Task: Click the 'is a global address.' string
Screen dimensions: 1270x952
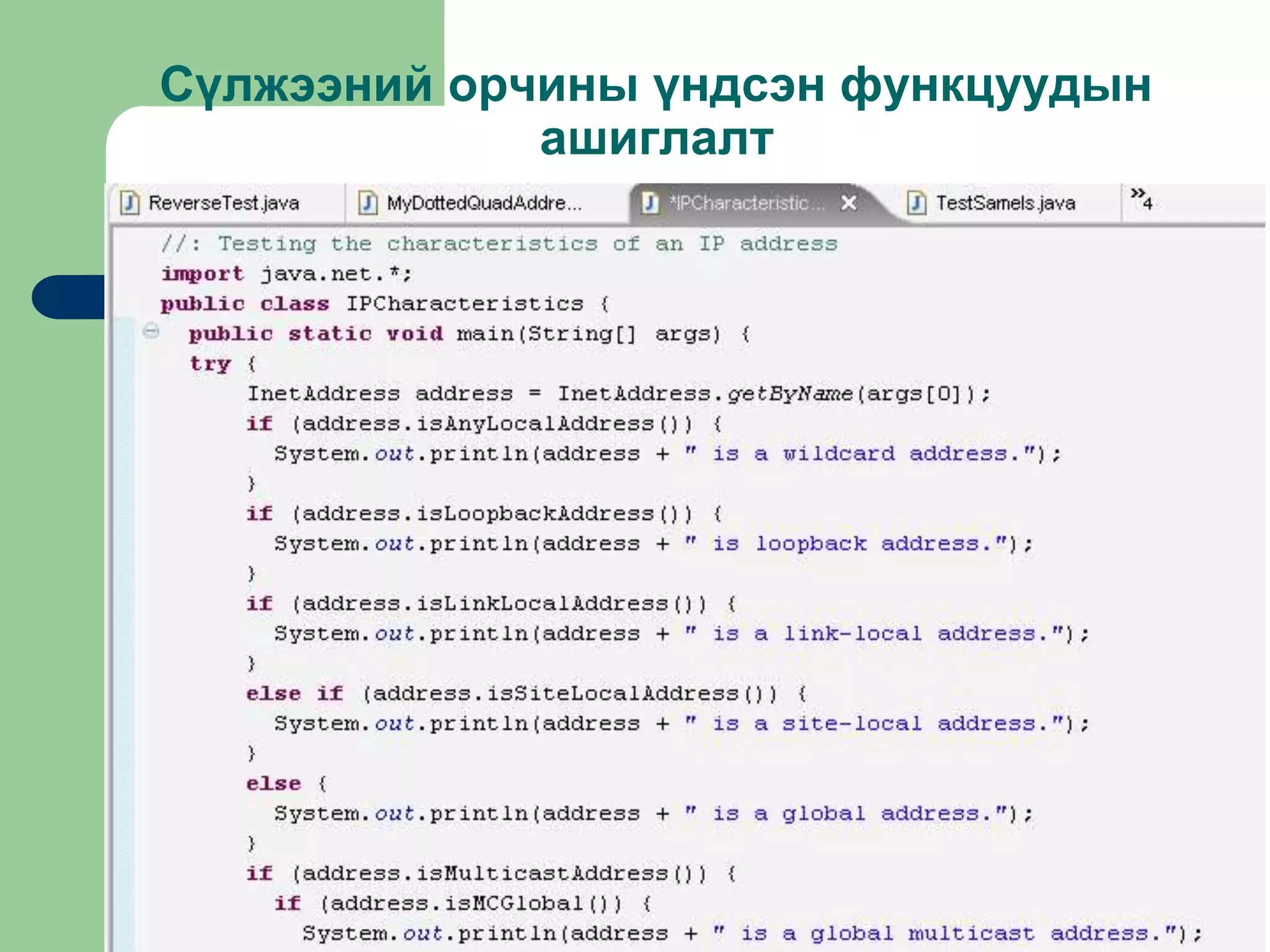Action: point(846,813)
